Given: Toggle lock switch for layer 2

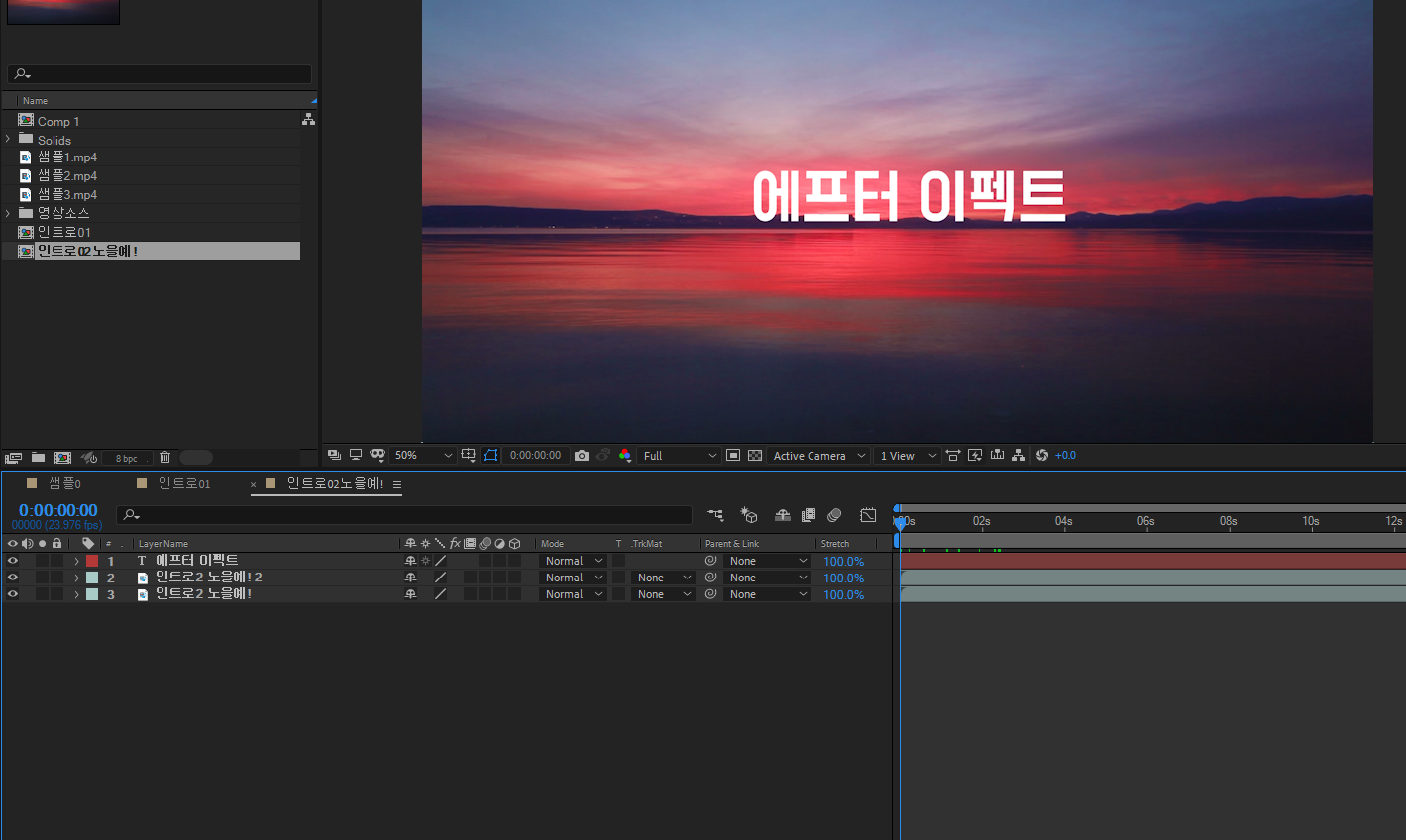Looking at the screenshot, I should [57, 577].
